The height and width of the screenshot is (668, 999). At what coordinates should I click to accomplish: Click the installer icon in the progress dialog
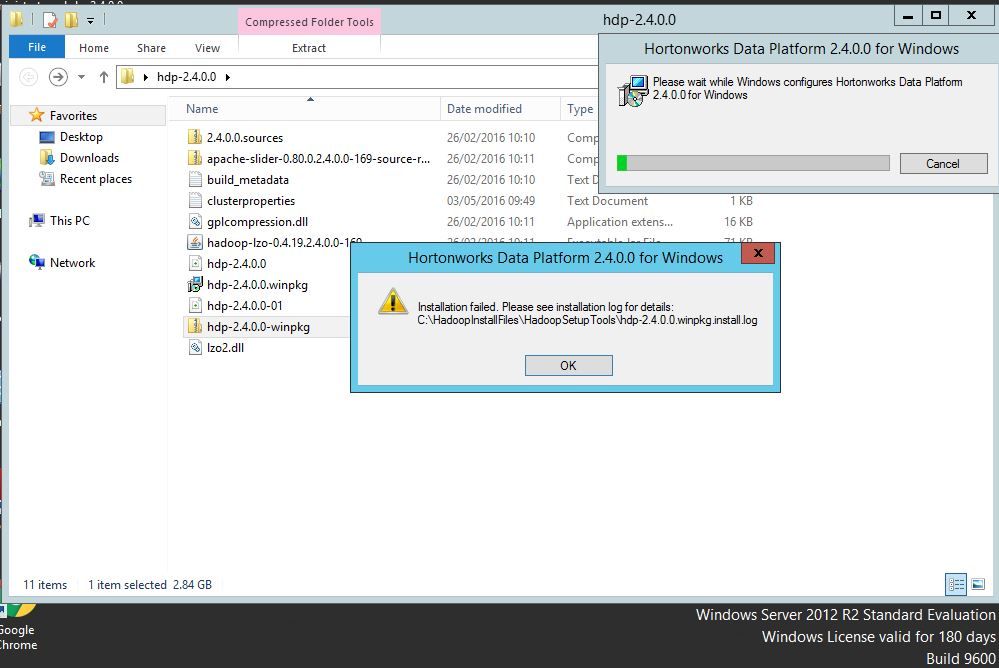click(x=632, y=91)
